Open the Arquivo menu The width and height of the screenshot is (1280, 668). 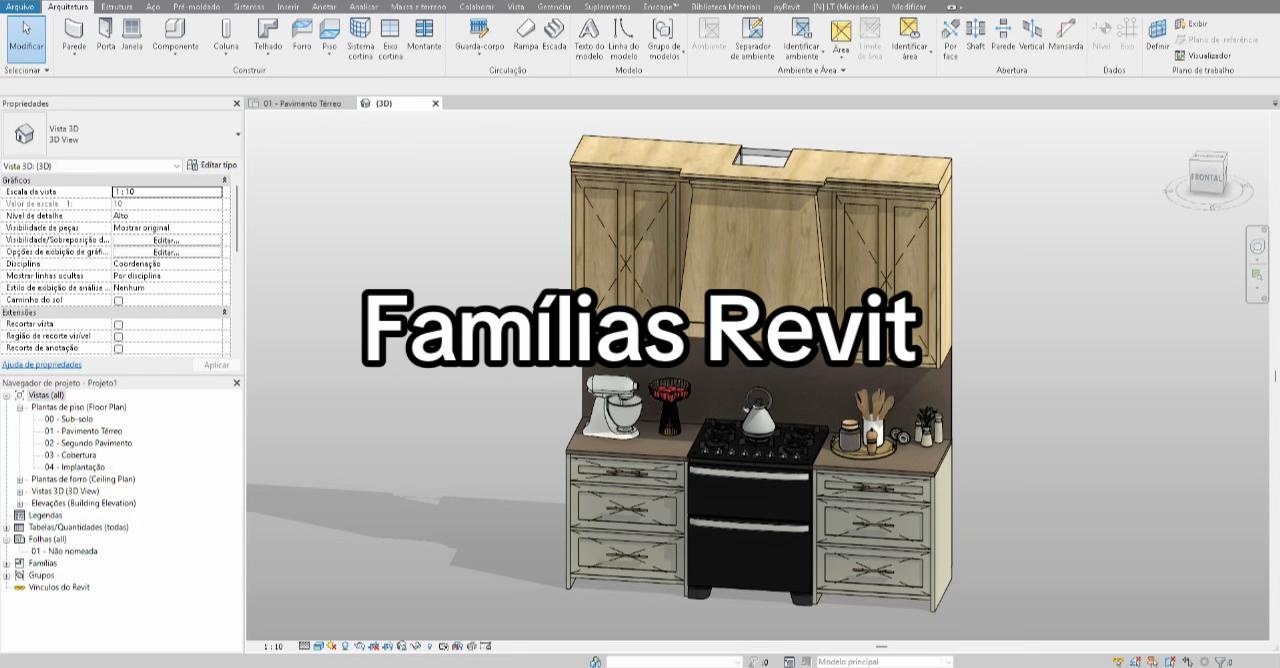19,6
